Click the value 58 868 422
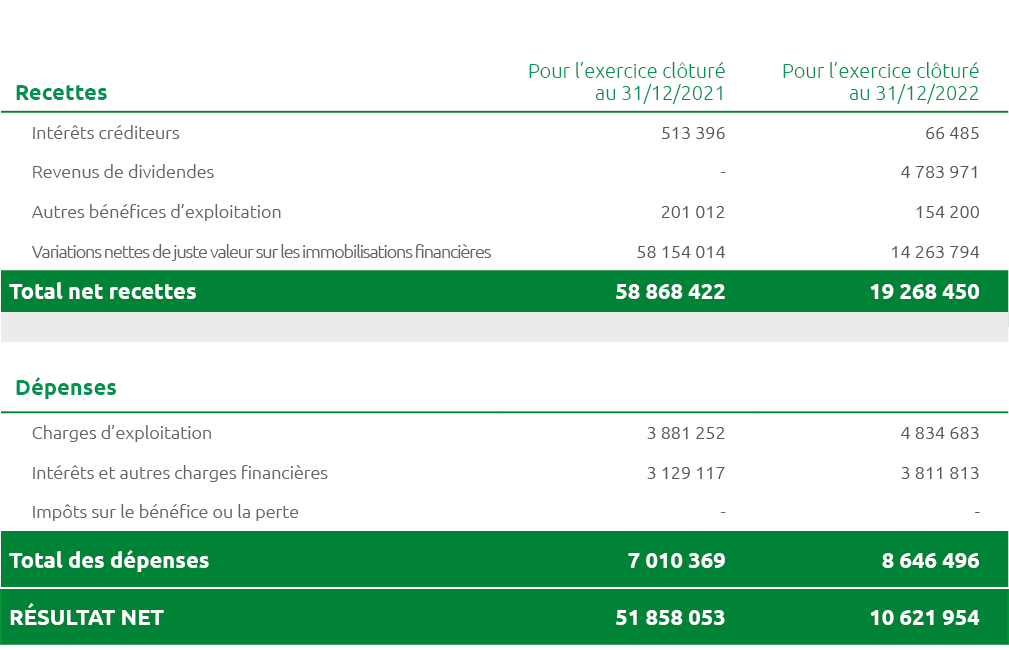 coord(670,292)
